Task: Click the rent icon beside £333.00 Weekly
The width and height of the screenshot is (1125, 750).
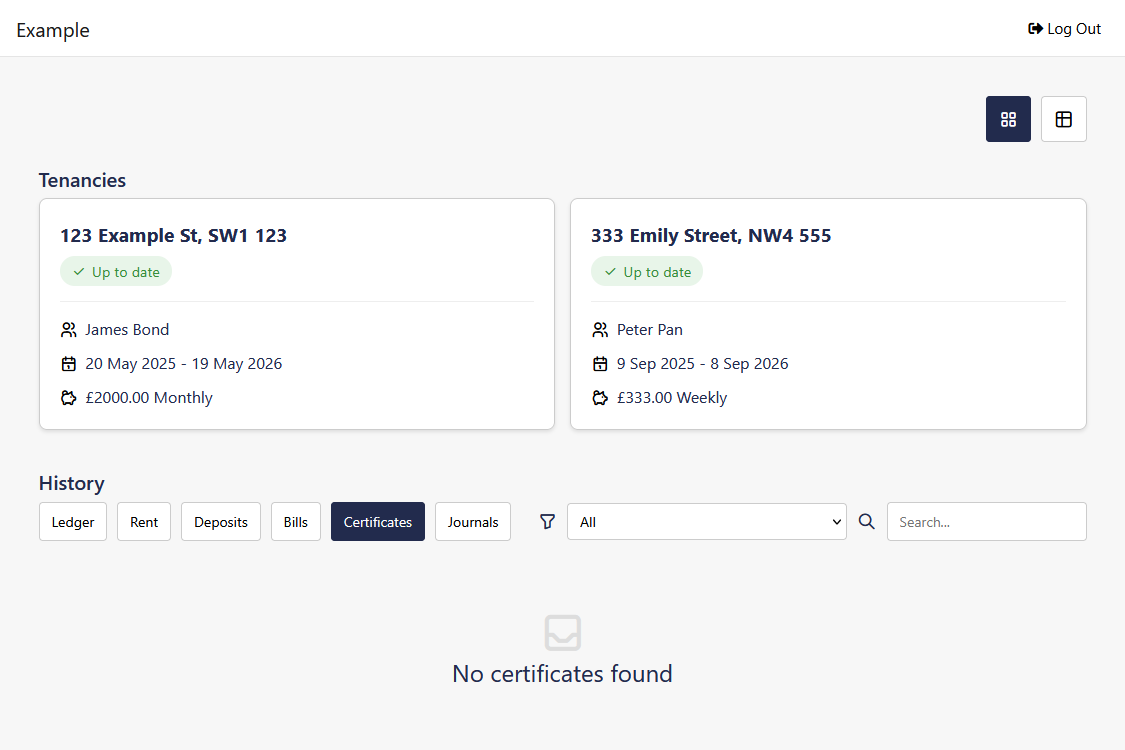Action: 599,397
